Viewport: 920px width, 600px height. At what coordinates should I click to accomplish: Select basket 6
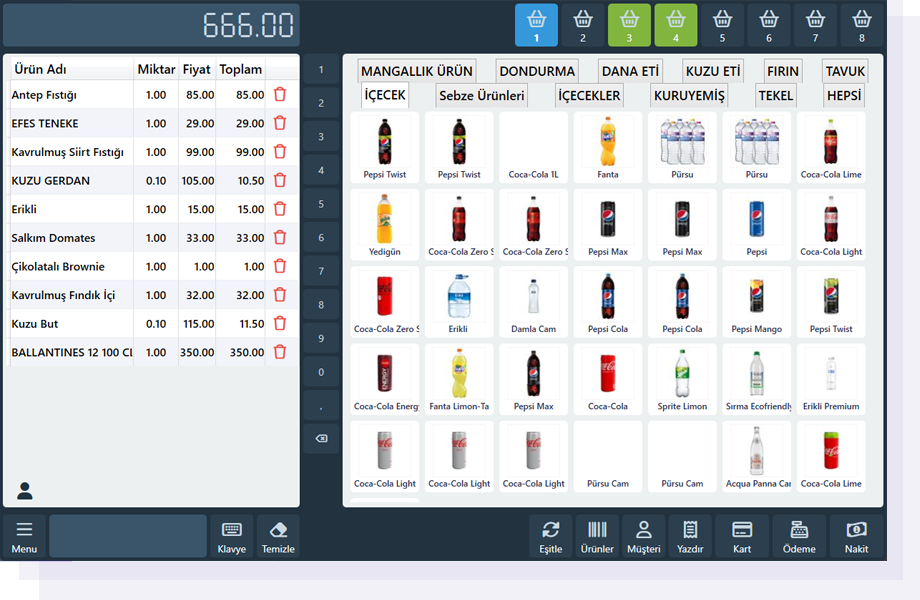[x=769, y=25]
